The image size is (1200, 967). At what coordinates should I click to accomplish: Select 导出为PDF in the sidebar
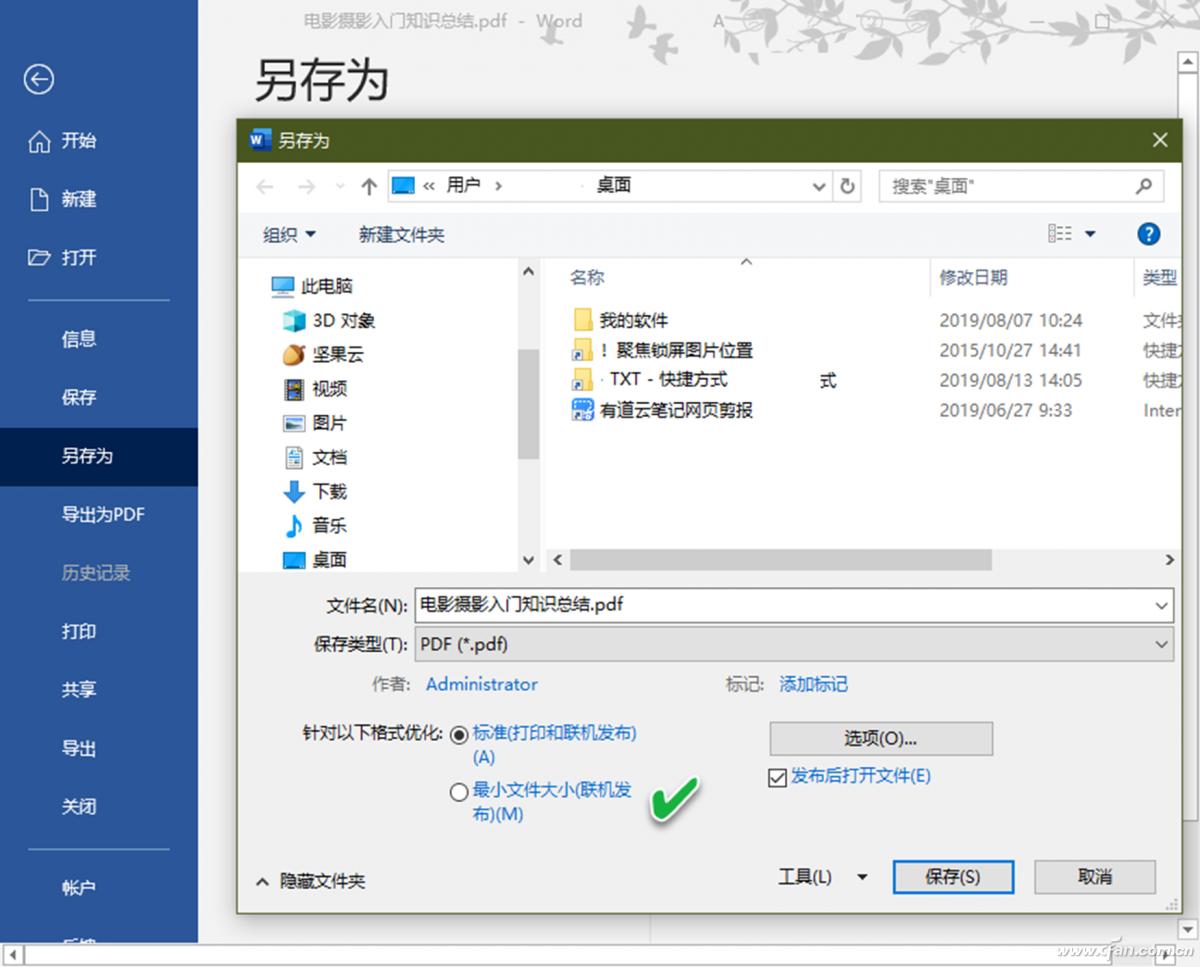coord(103,515)
